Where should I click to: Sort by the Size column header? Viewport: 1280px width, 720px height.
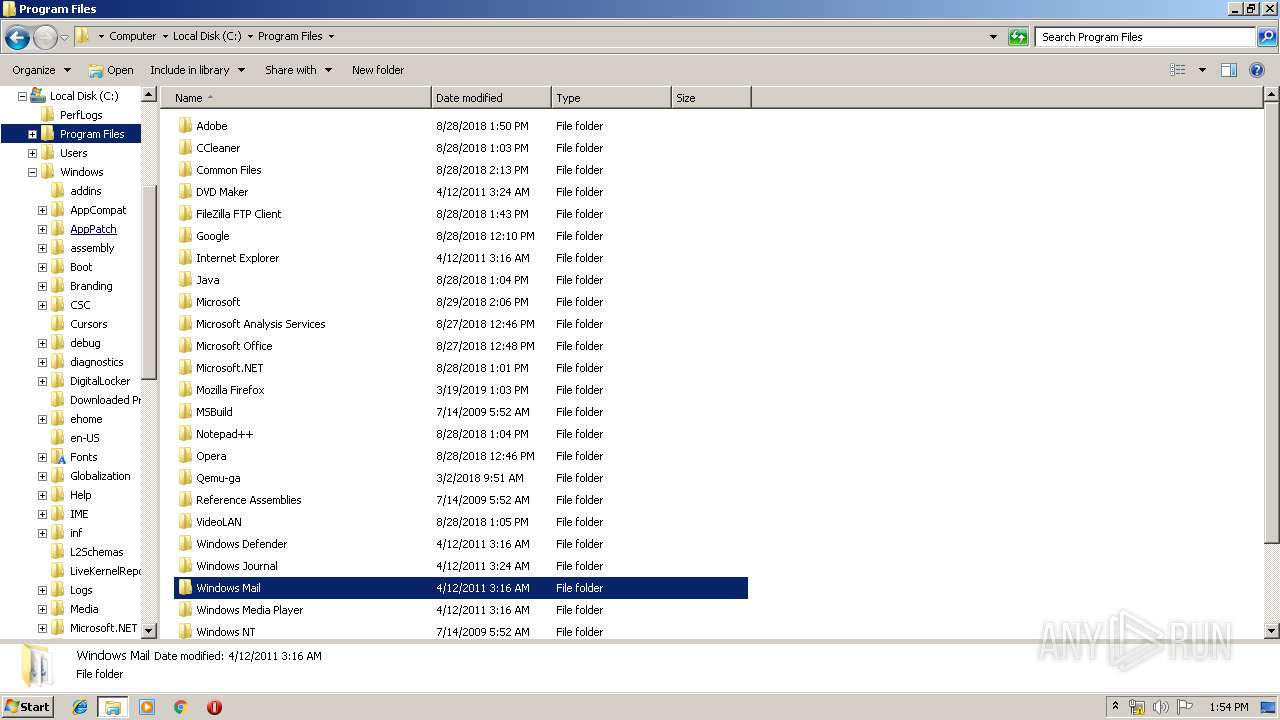point(711,98)
